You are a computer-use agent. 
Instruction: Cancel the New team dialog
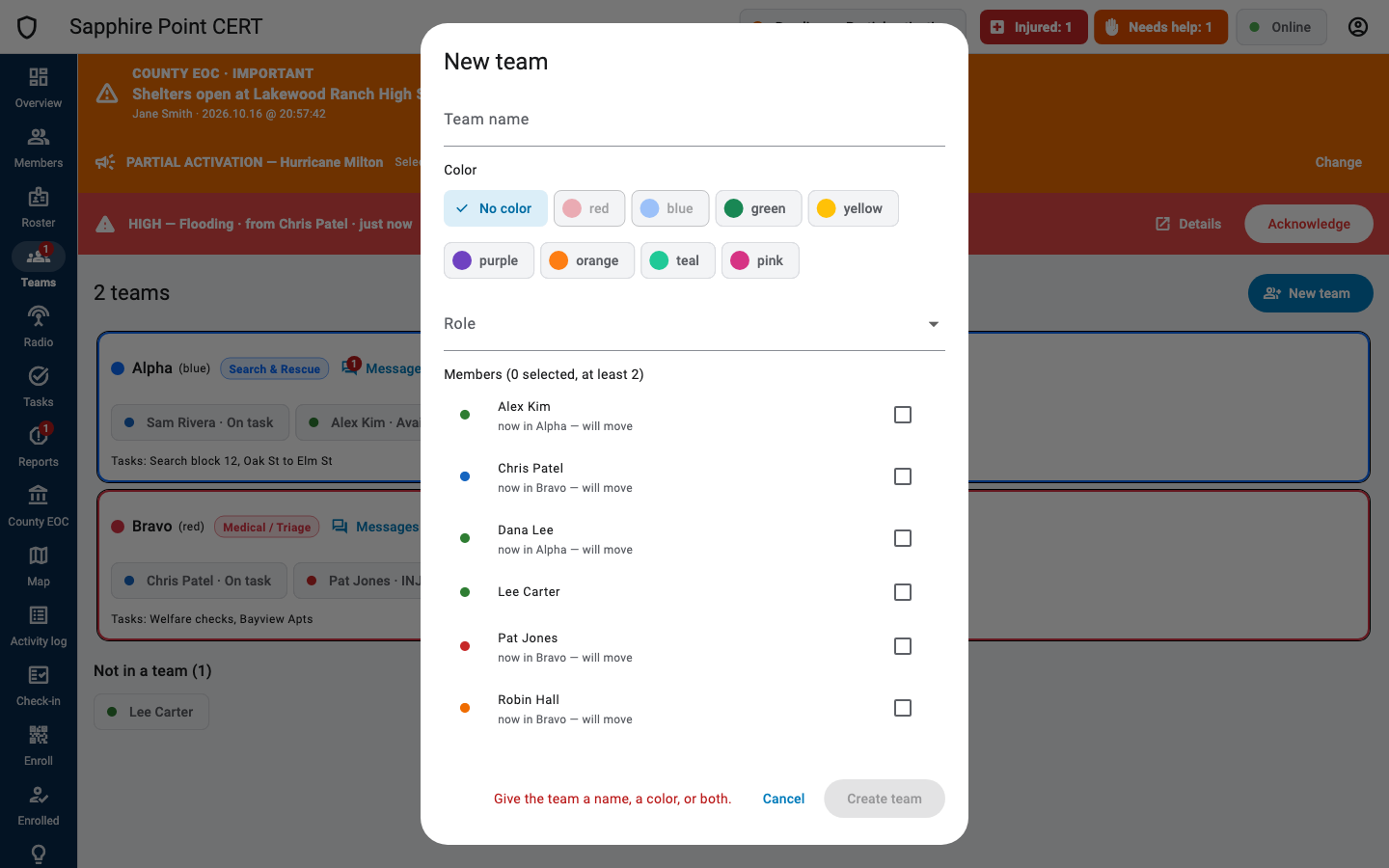(x=783, y=799)
